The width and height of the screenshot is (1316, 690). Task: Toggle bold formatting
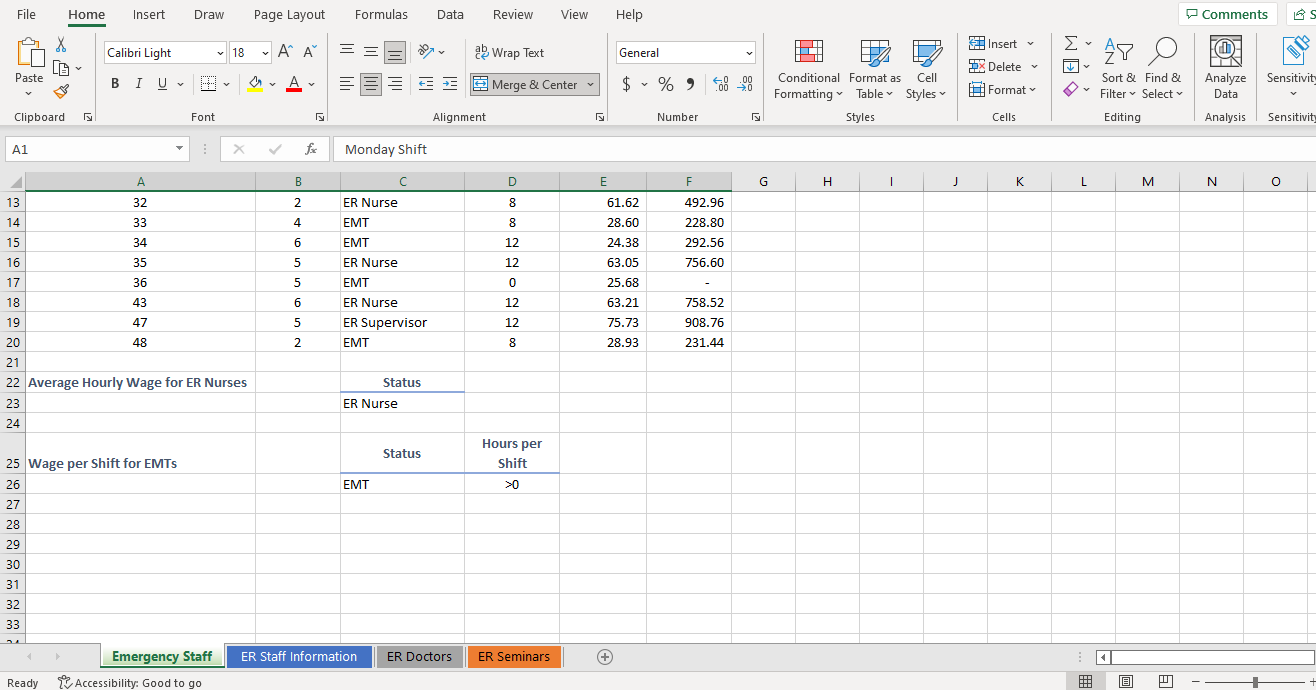click(114, 83)
